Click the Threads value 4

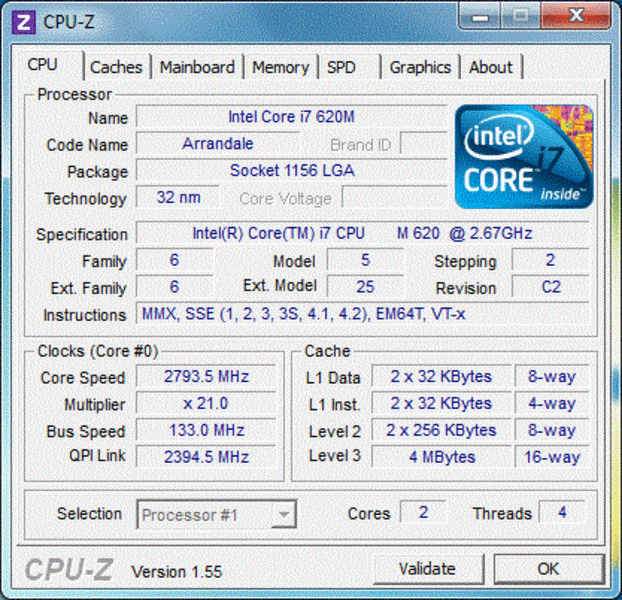[562, 512]
